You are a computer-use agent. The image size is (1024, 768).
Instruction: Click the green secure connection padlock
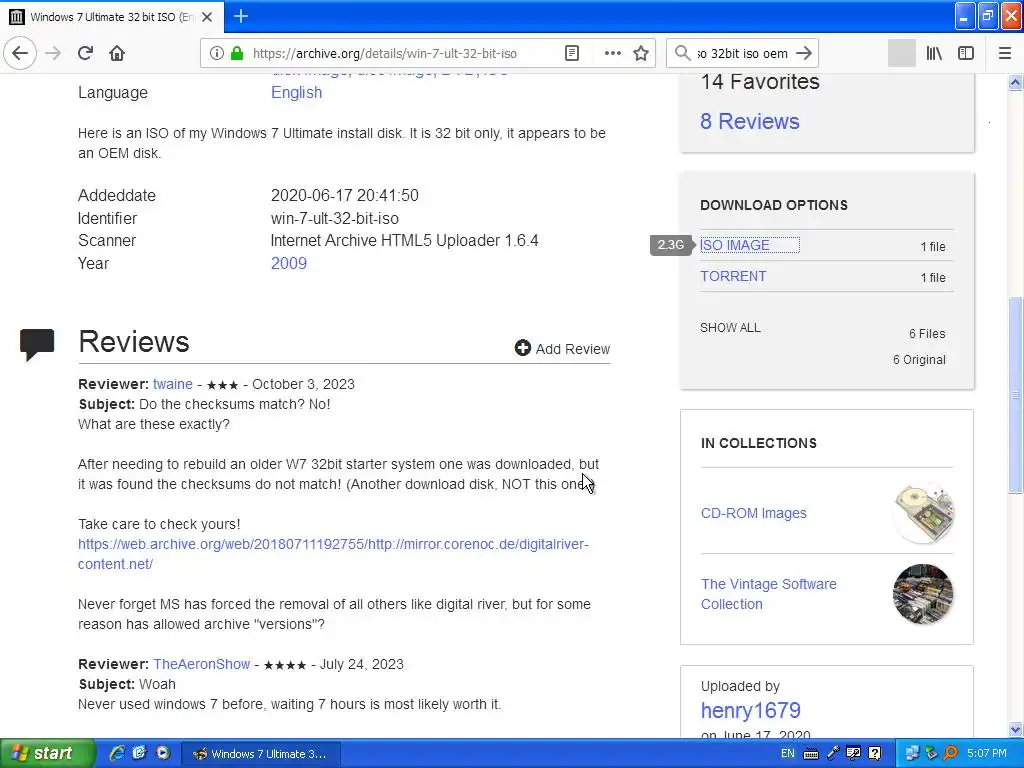237,53
